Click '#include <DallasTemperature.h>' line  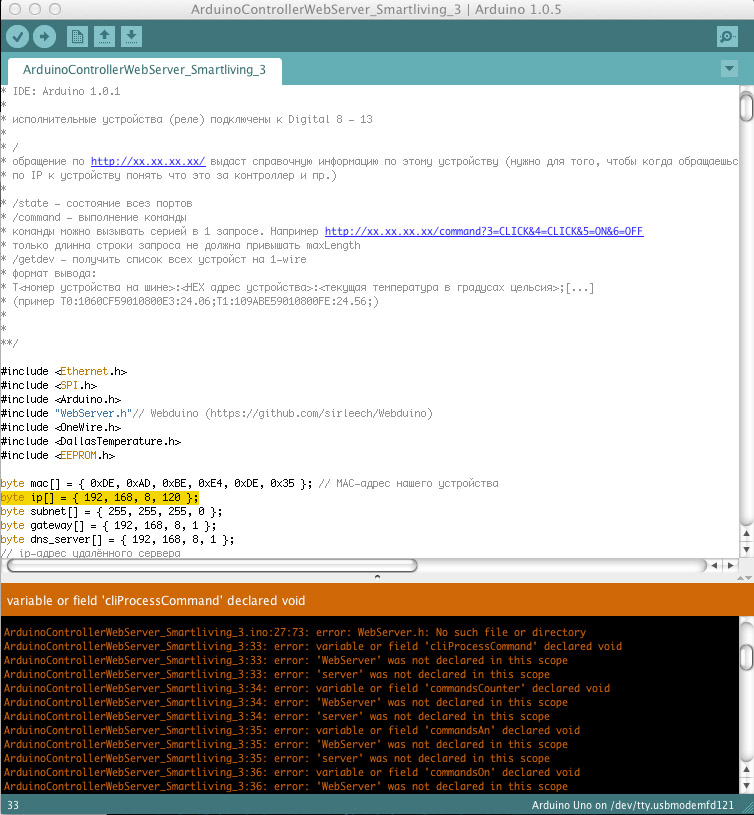pyautogui.click(x=91, y=442)
